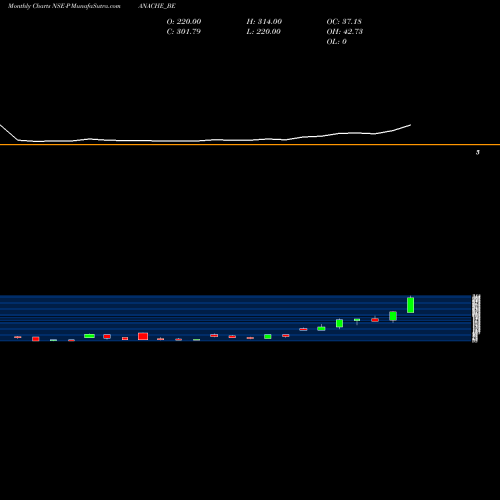Click the 'OL: 0' reading
500x500 pixels.
(x=336, y=41)
